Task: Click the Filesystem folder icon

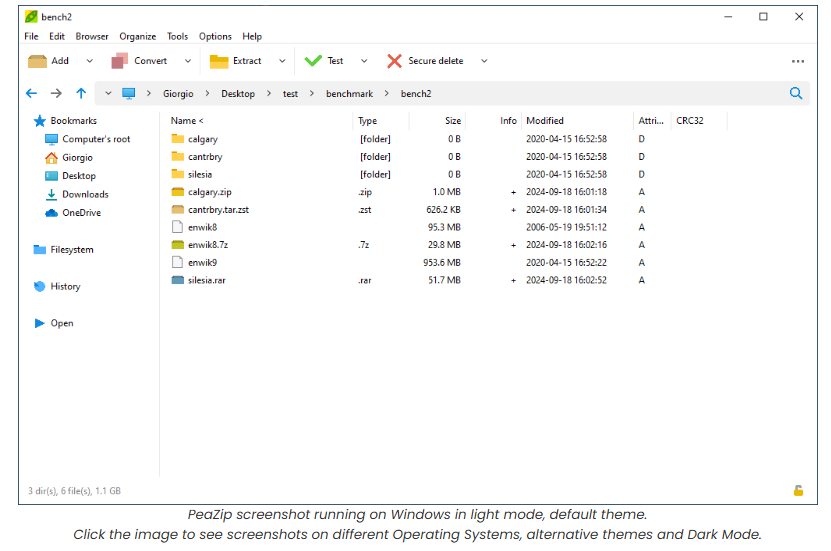Action: point(40,250)
